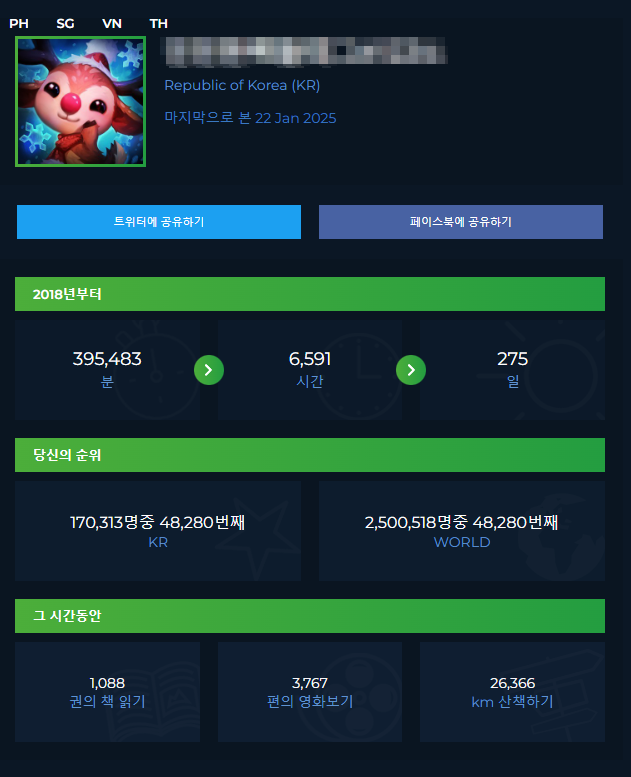The image size is (631, 777).
Task: Share on Facebook with the purple button
Action: (x=460, y=222)
